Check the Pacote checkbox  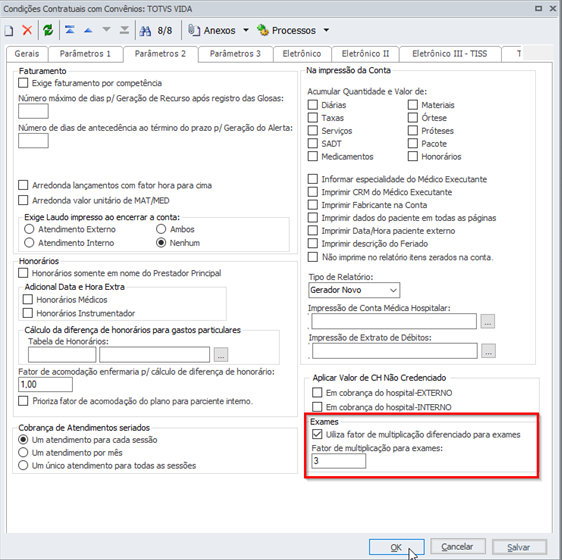point(413,143)
